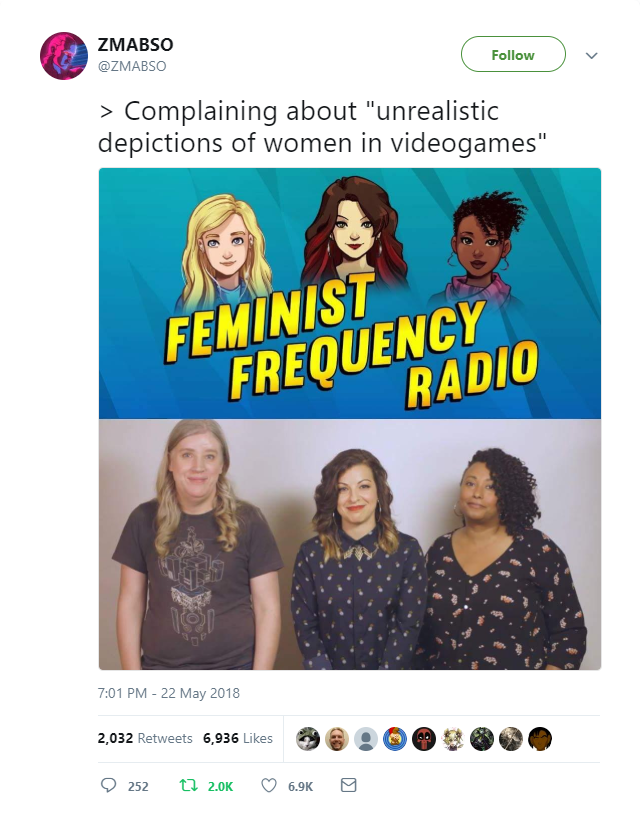This screenshot has width=640, height=824.
Task: Send tweet via envelope message icon
Action: (x=349, y=785)
